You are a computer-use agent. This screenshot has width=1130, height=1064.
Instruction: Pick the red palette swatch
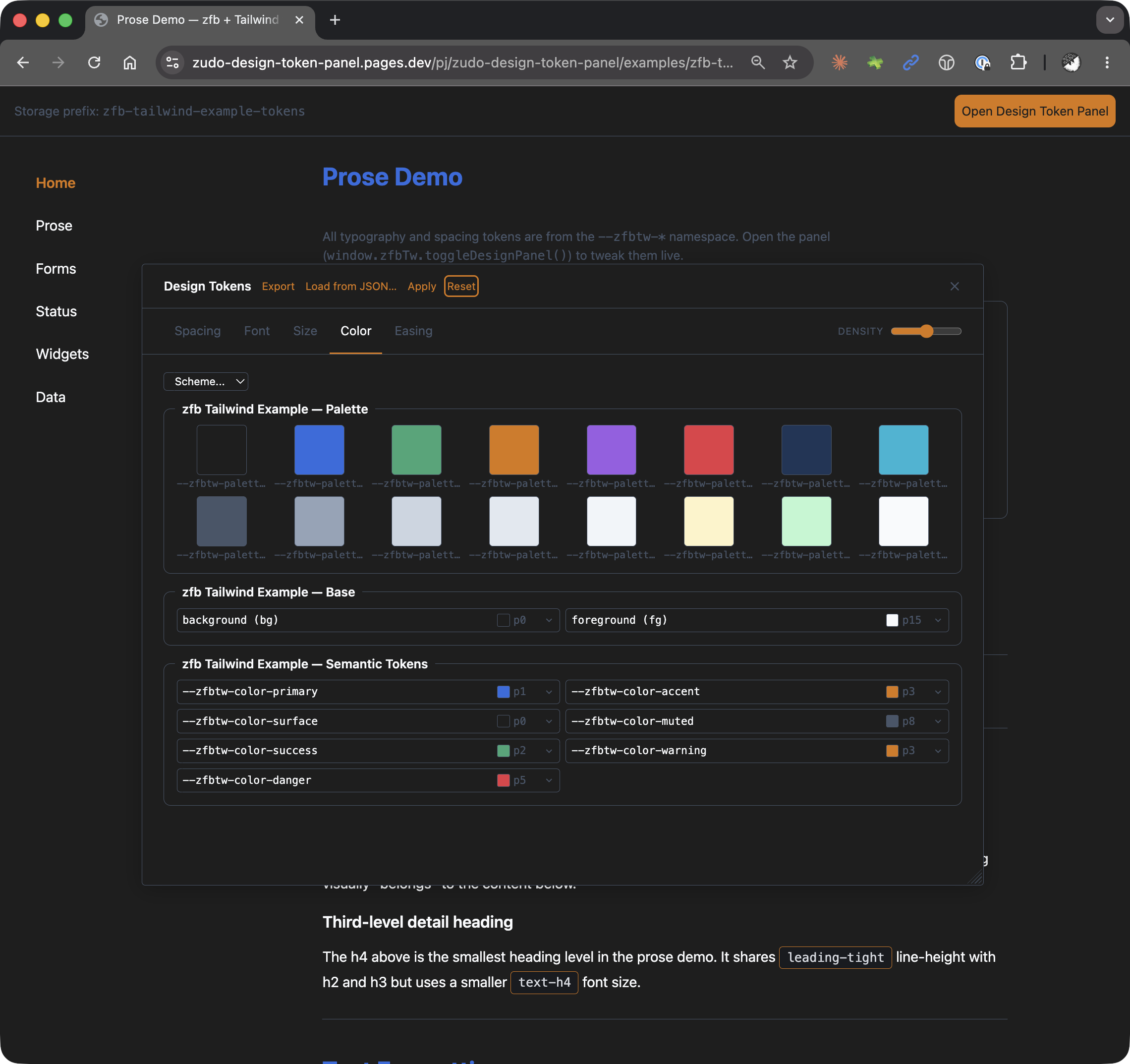[x=709, y=450]
